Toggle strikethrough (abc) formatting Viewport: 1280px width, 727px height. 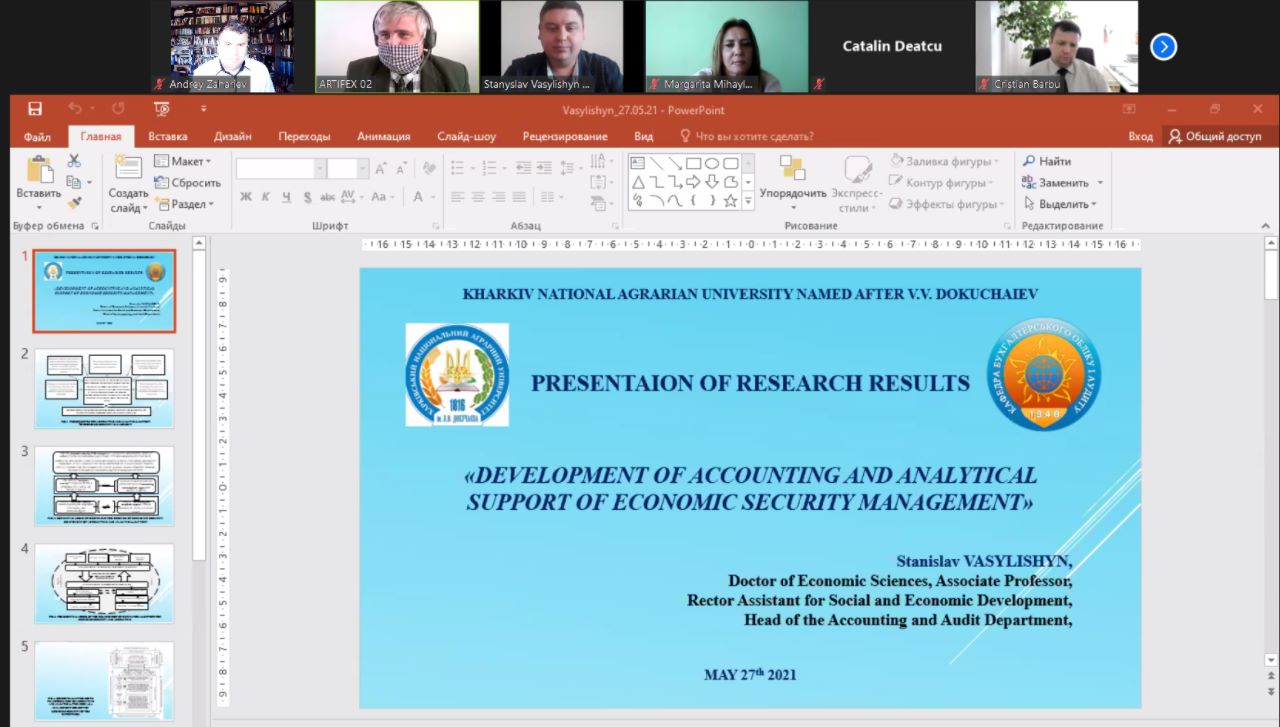(x=327, y=197)
